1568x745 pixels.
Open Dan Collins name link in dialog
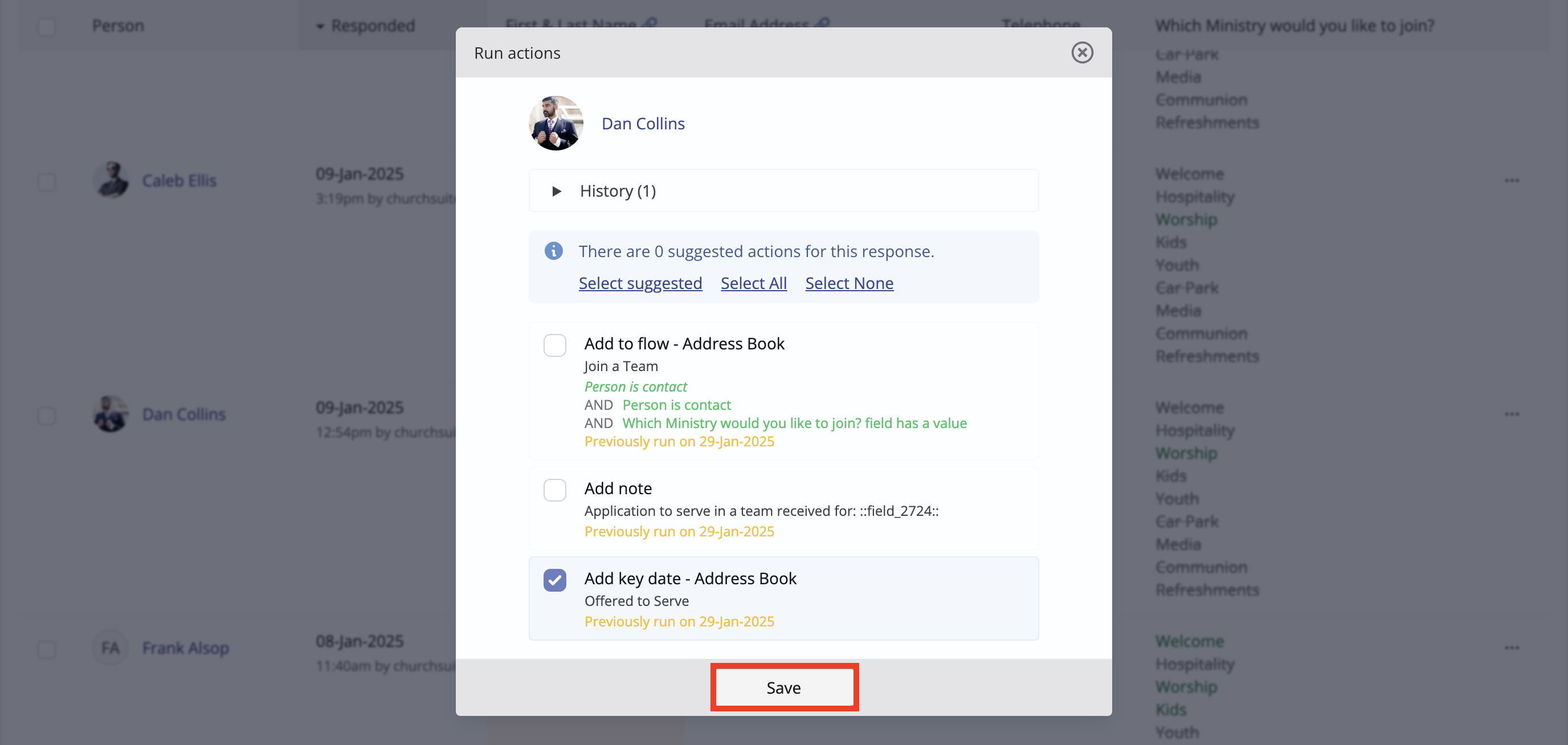point(643,124)
